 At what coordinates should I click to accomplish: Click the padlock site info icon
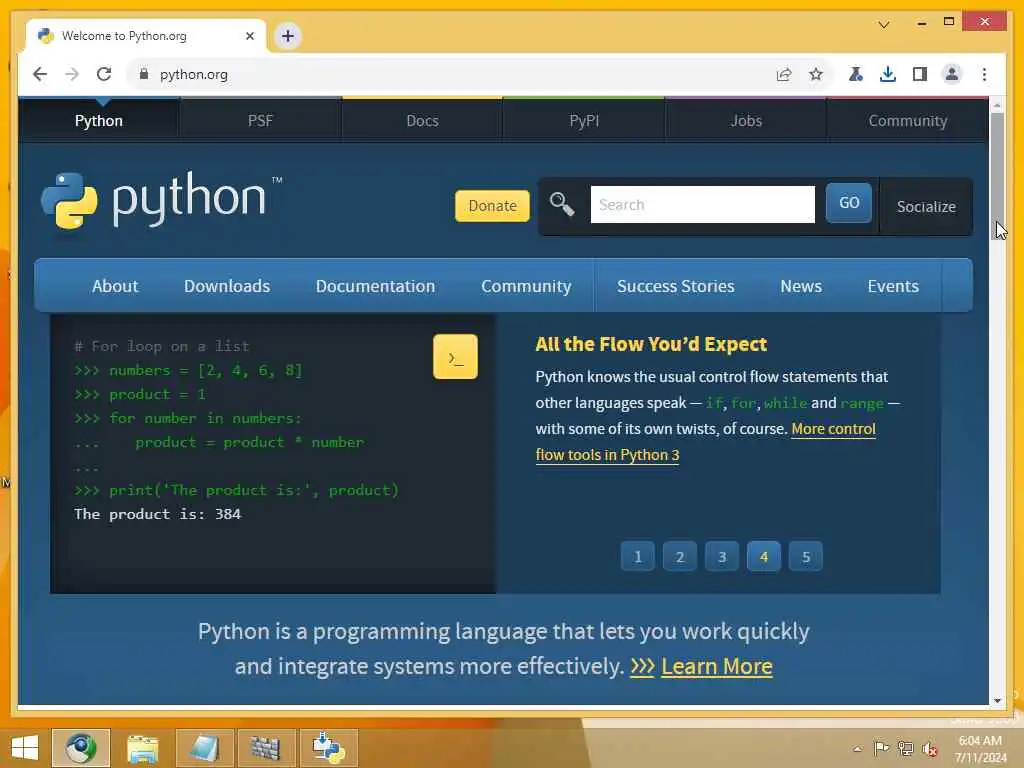click(x=144, y=74)
